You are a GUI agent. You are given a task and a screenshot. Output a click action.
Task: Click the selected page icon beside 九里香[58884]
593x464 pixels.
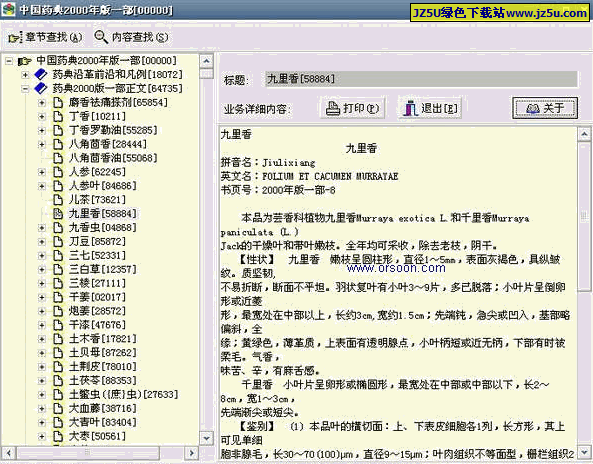pos(58,214)
